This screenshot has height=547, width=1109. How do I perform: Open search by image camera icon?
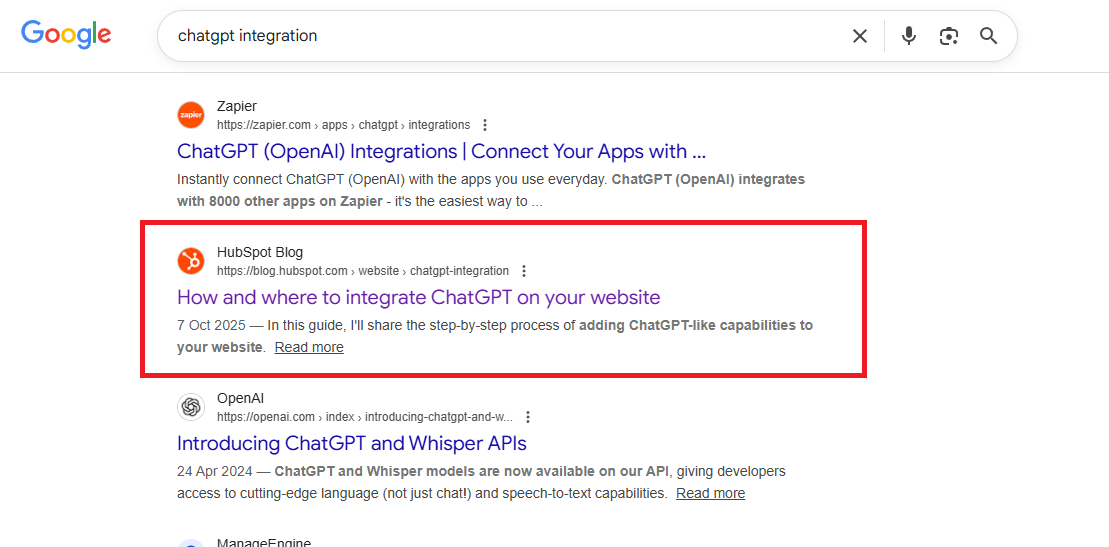[x=948, y=36]
